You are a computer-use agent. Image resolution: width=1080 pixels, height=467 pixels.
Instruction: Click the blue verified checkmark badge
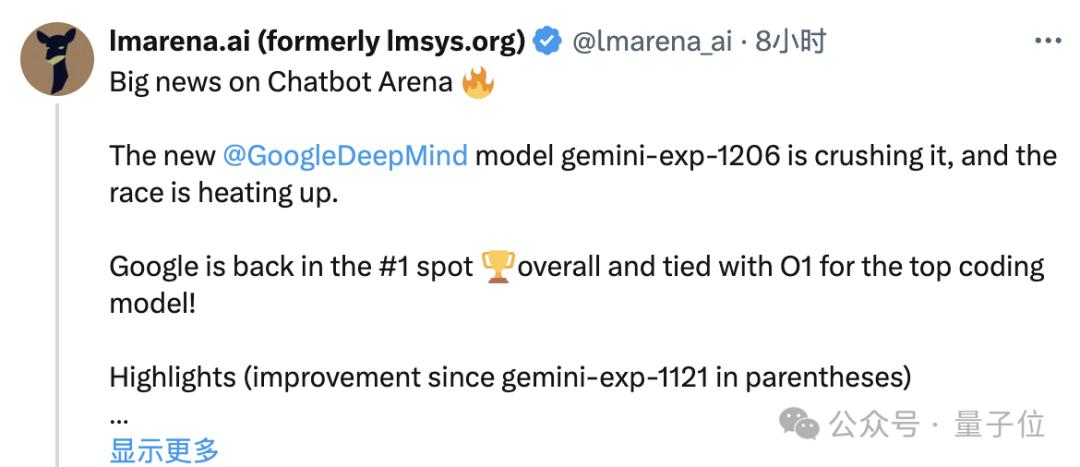(x=546, y=42)
